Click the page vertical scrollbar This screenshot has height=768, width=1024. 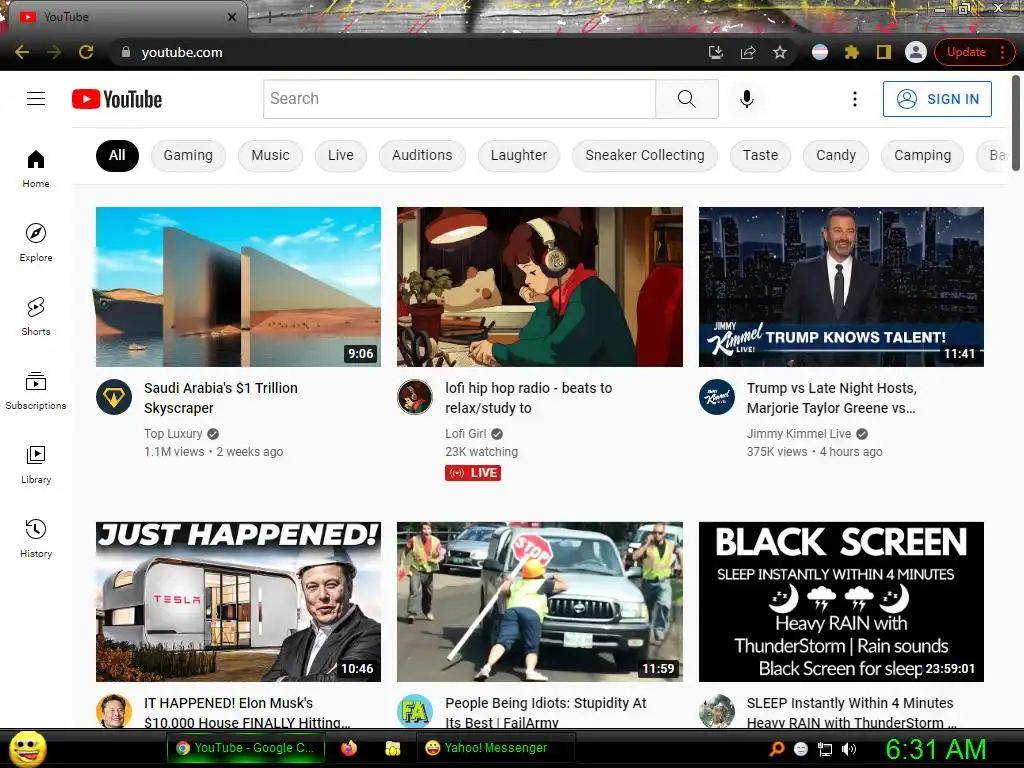(1016, 123)
